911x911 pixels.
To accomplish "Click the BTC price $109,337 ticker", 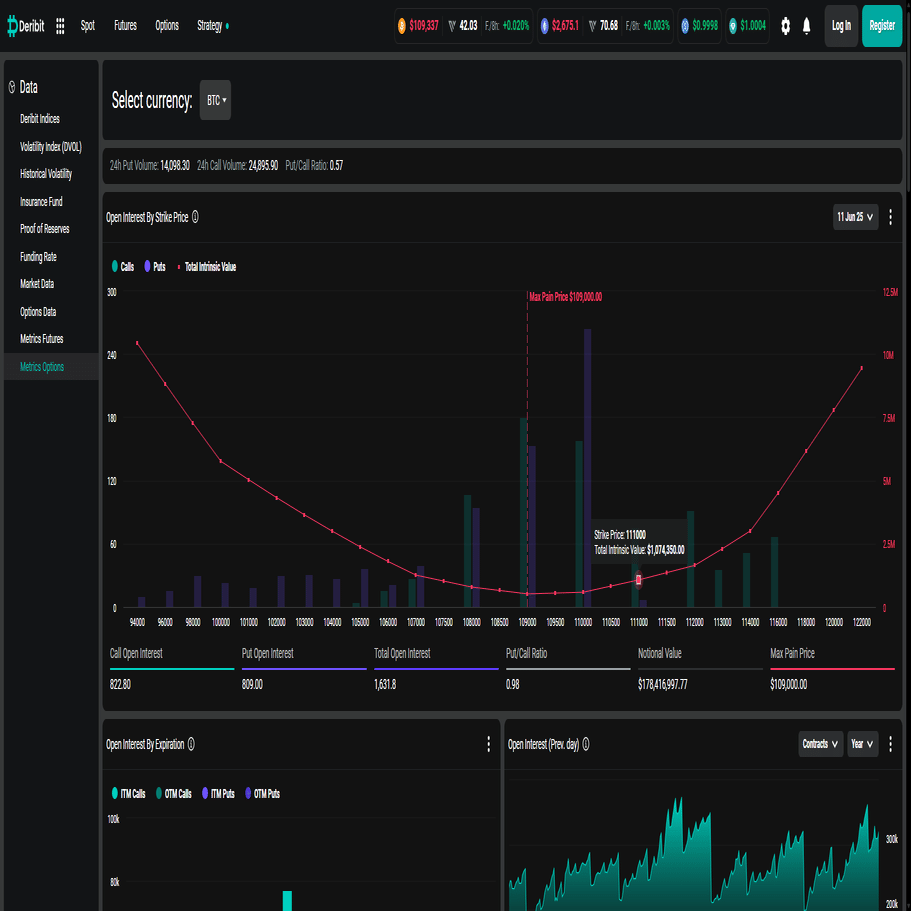I will [424, 26].
